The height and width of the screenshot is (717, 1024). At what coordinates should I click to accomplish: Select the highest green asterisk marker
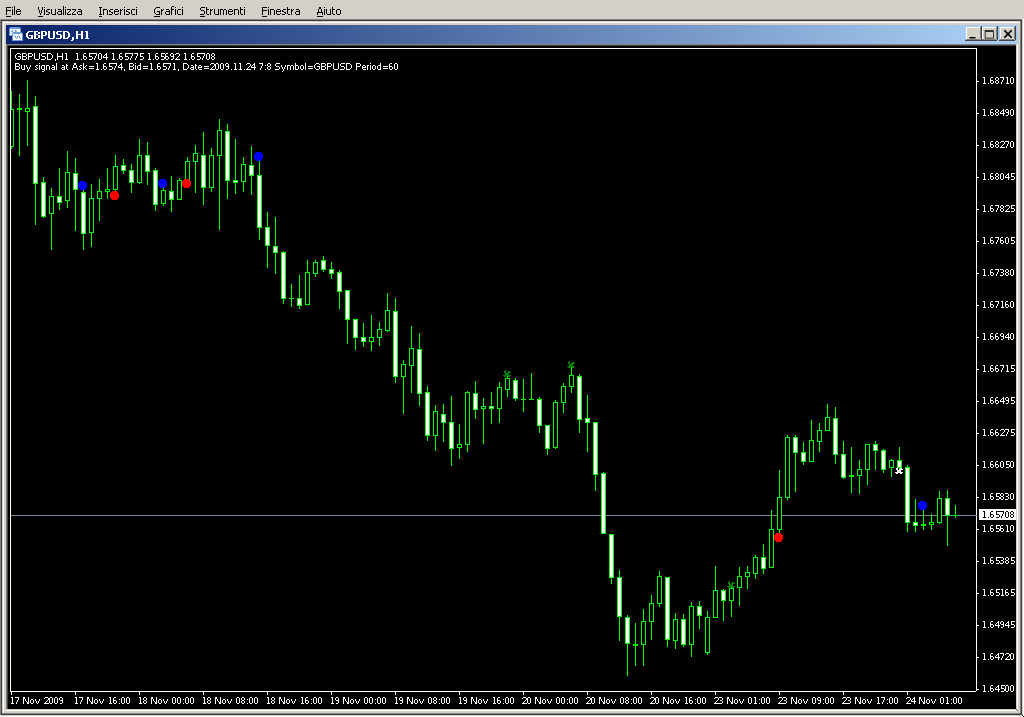coord(571,365)
